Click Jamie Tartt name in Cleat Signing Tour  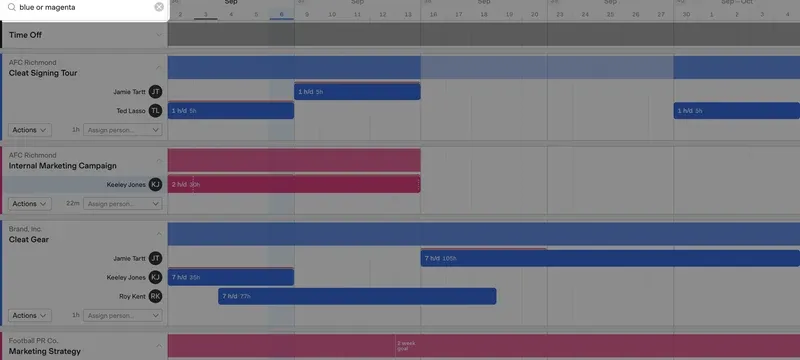[129, 92]
